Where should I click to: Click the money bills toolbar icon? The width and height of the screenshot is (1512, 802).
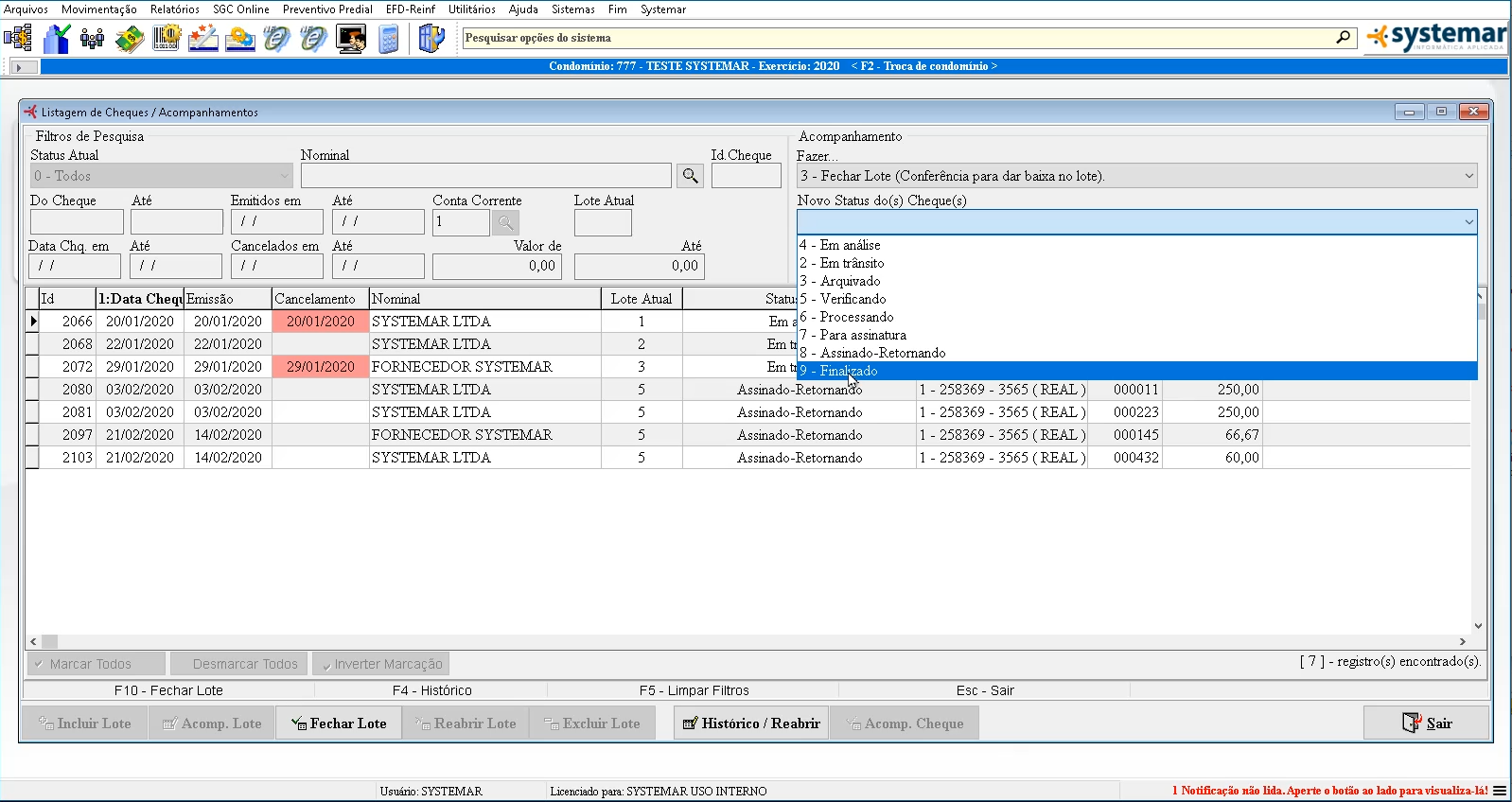(x=130, y=39)
